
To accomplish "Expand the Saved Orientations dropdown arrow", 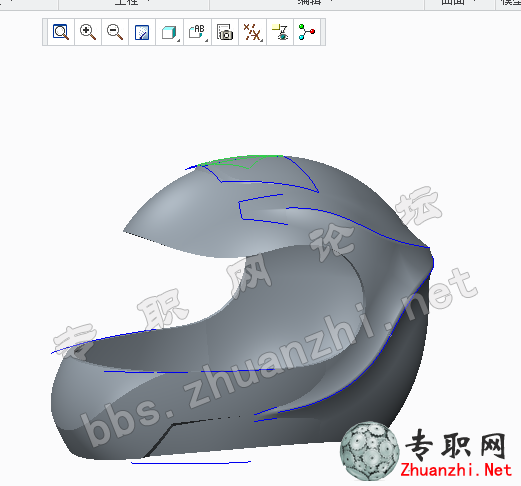I will (207, 41).
